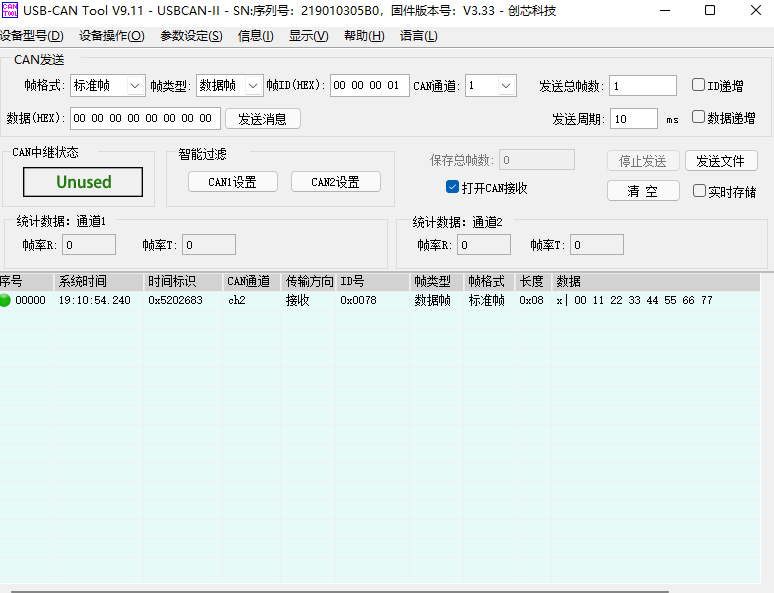774x593 pixels.
Task: Open the 帧类型 dropdown showing 数据帧
Action: (230, 86)
